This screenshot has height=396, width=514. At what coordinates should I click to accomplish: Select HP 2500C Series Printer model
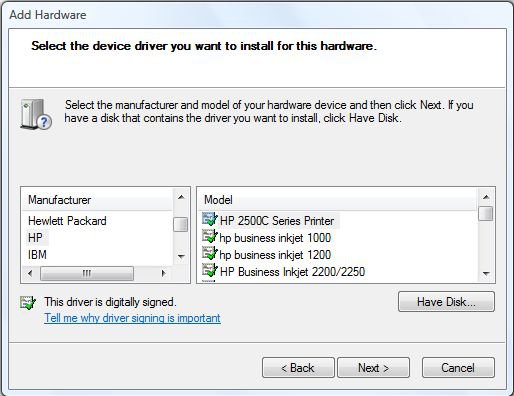point(277,221)
